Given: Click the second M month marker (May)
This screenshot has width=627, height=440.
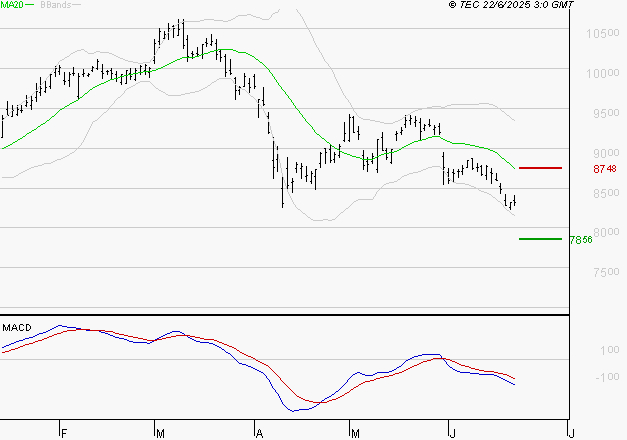Looking at the screenshot, I should coord(355,434).
